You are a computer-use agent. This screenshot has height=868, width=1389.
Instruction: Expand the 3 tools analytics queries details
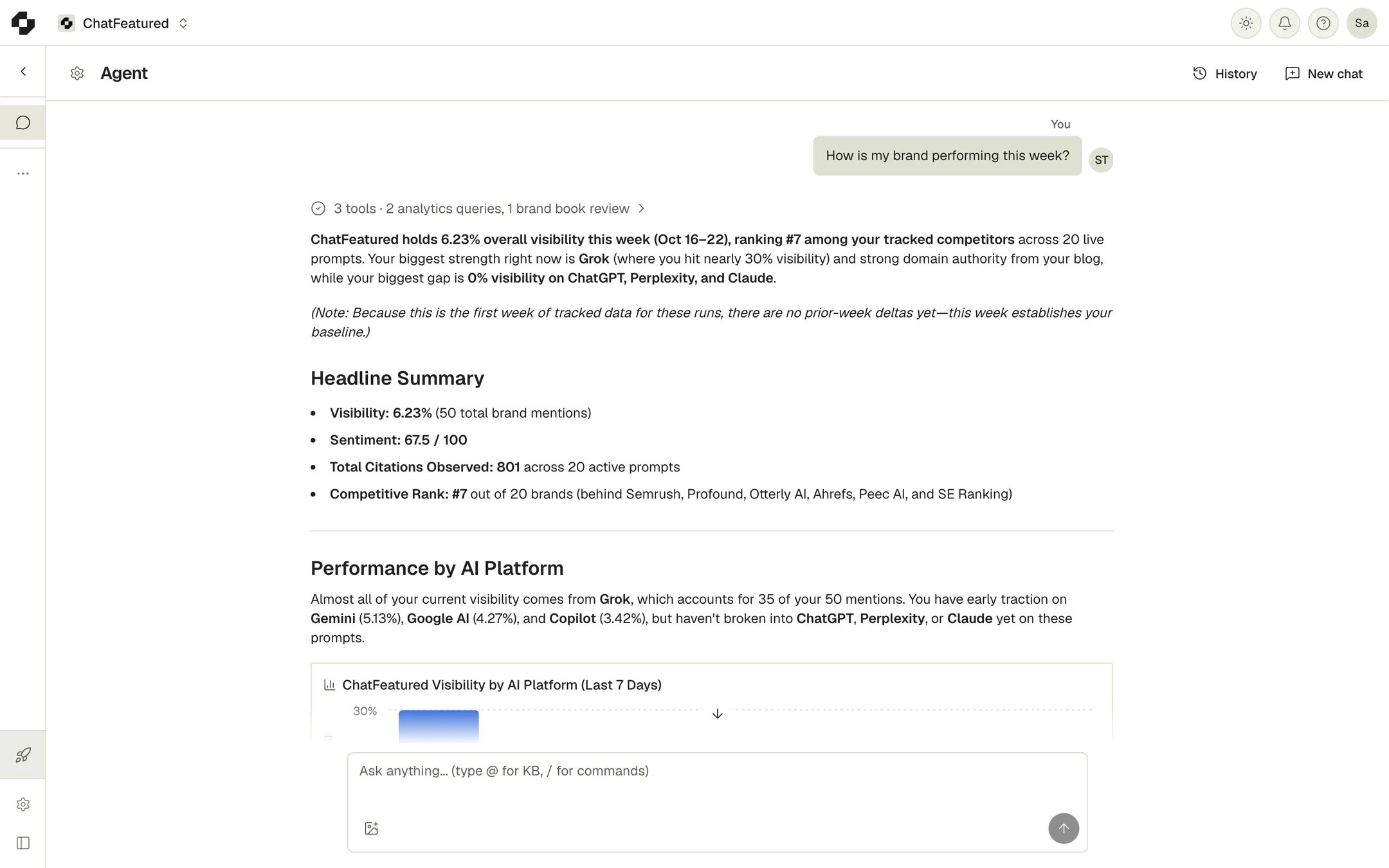click(478, 208)
